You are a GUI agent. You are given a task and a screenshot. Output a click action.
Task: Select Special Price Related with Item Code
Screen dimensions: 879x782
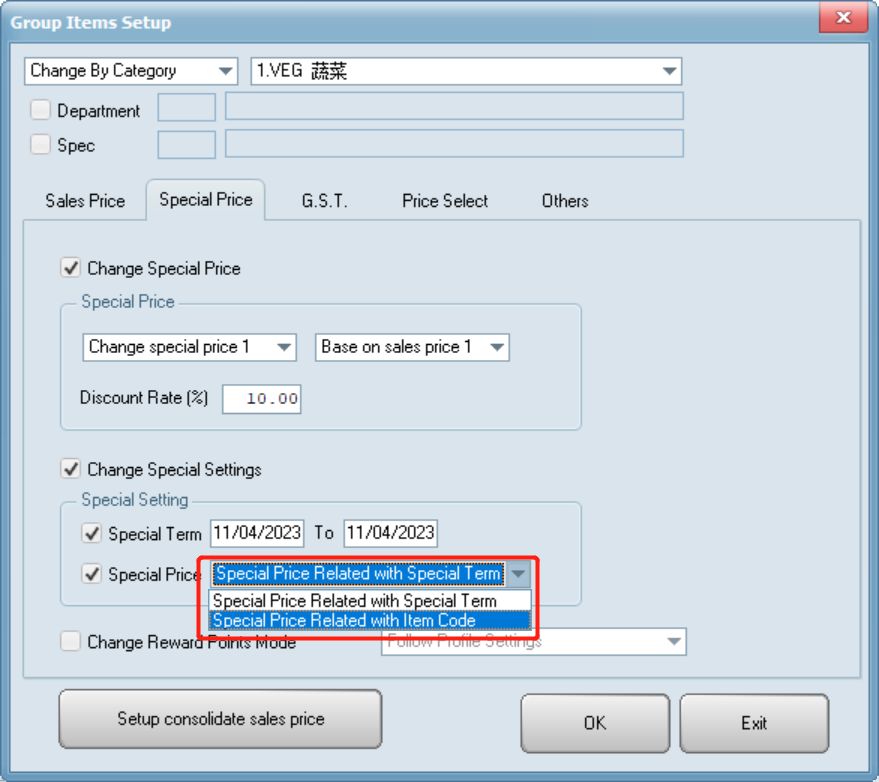pyautogui.click(x=345, y=621)
